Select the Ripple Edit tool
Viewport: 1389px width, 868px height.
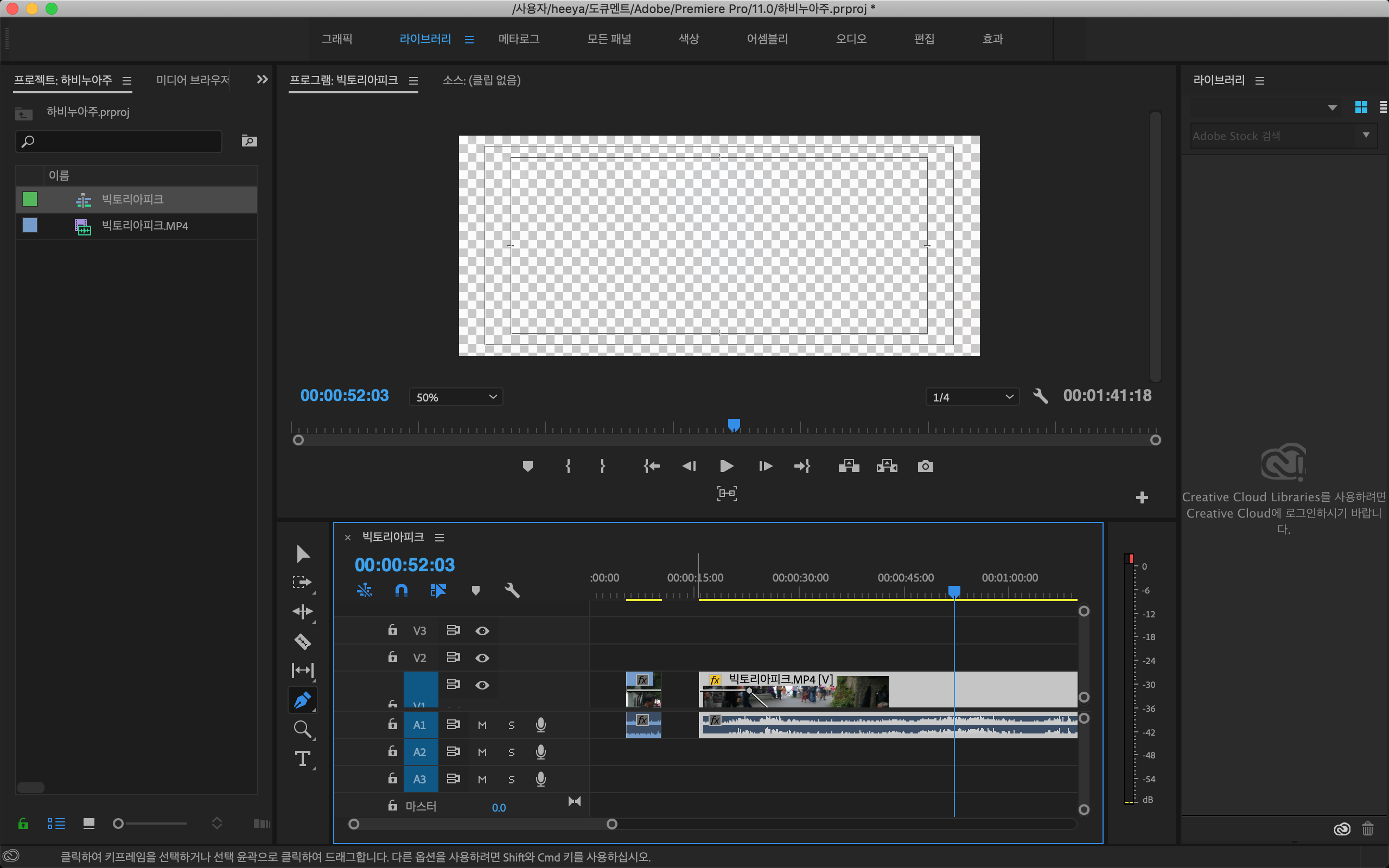coord(302,612)
